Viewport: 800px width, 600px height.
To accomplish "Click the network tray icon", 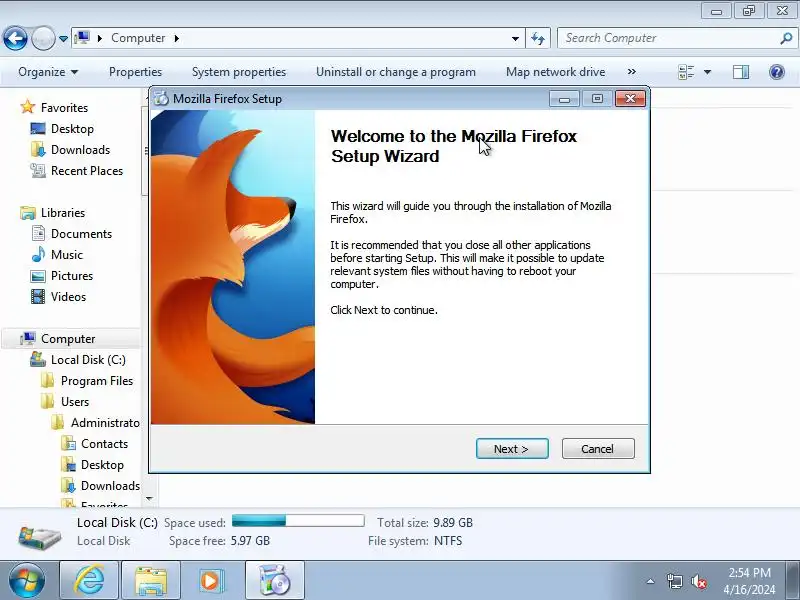I will (675, 581).
